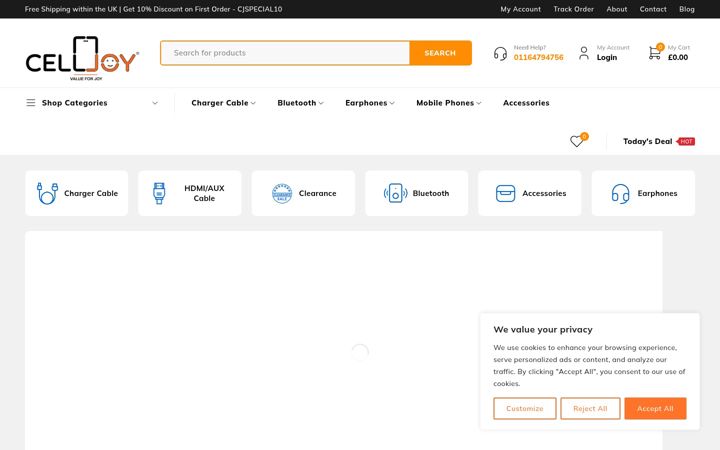Viewport: 720px width, 450px height.
Task: Click the Clearance sale badge icon
Action: tap(282, 193)
